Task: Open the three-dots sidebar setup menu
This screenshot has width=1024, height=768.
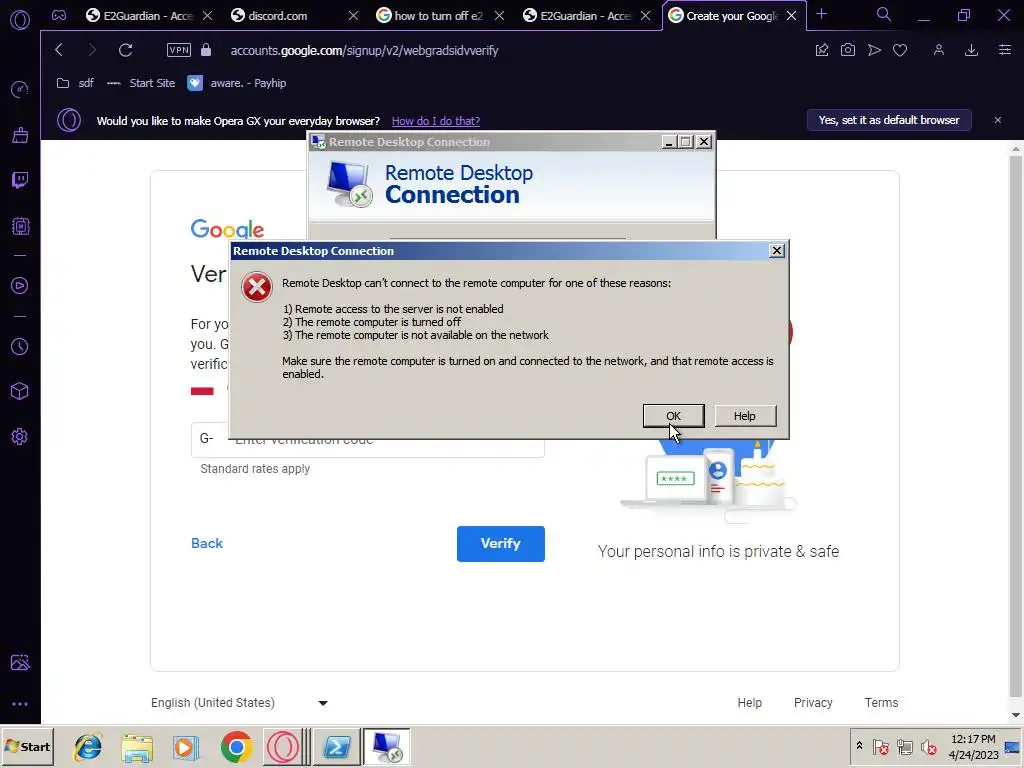Action: [x=20, y=704]
